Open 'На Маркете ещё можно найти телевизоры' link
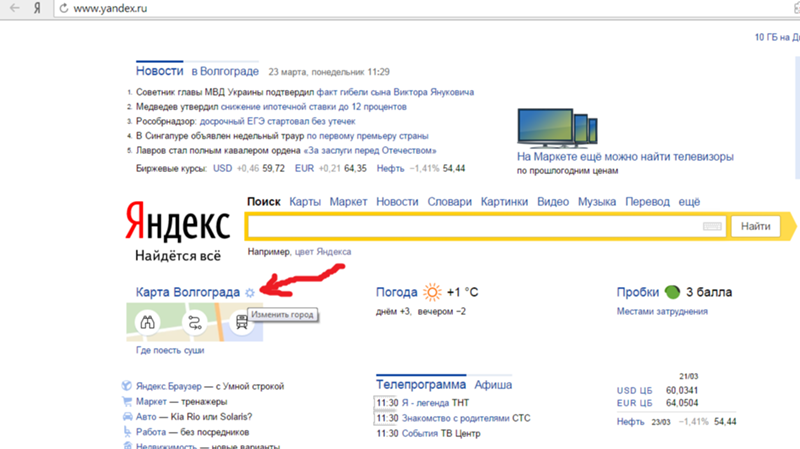Image resolution: width=800 pixels, height=449 pixels. (x=626, y=157)
